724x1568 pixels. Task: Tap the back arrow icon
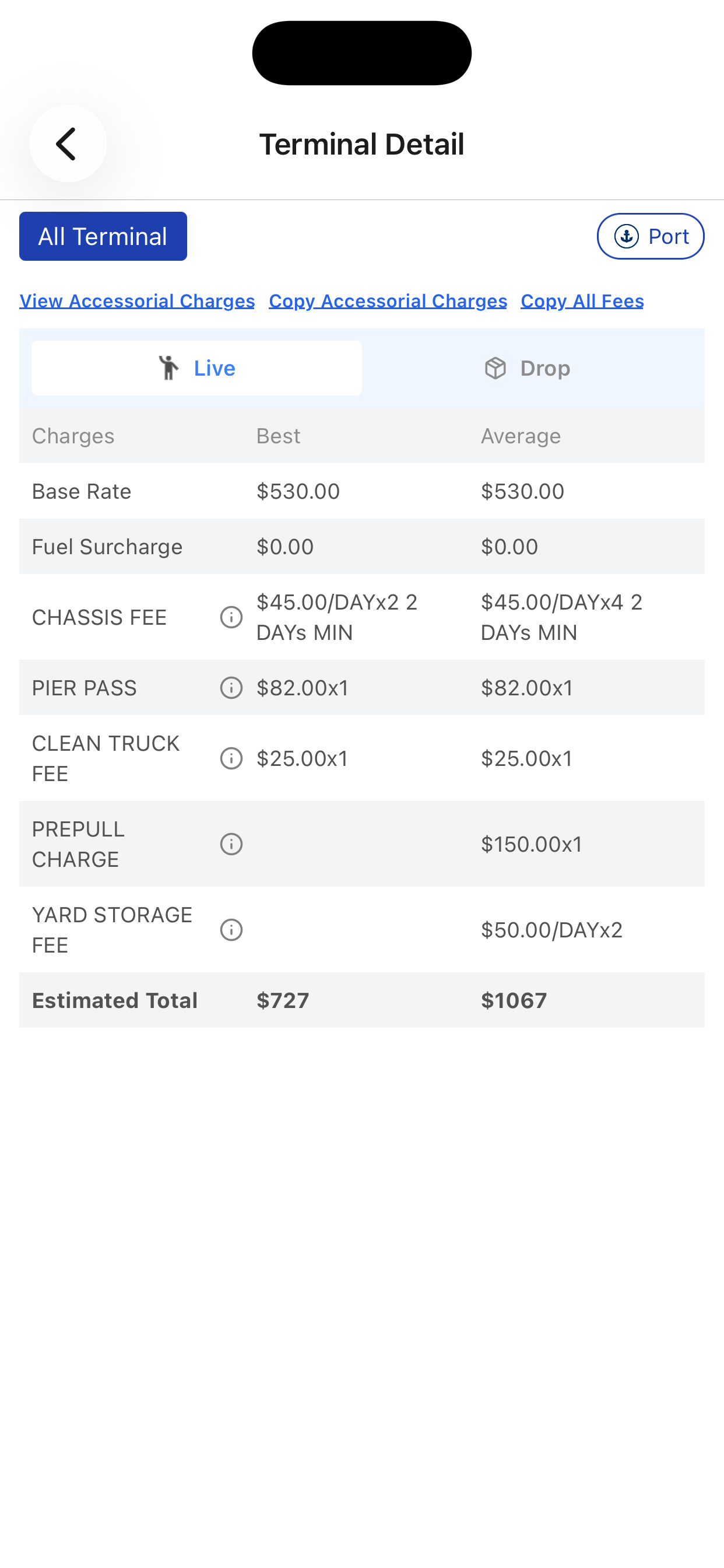tap(68, 143)
